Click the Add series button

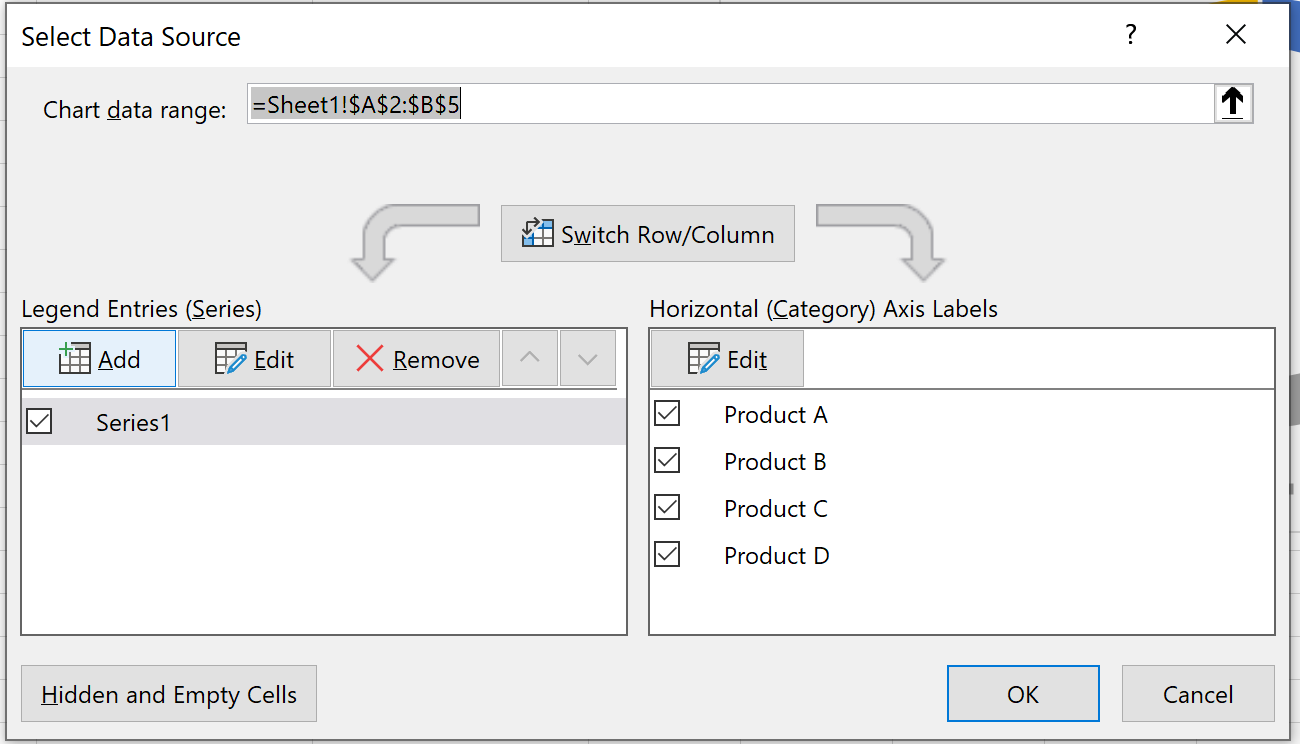[99, 359]
